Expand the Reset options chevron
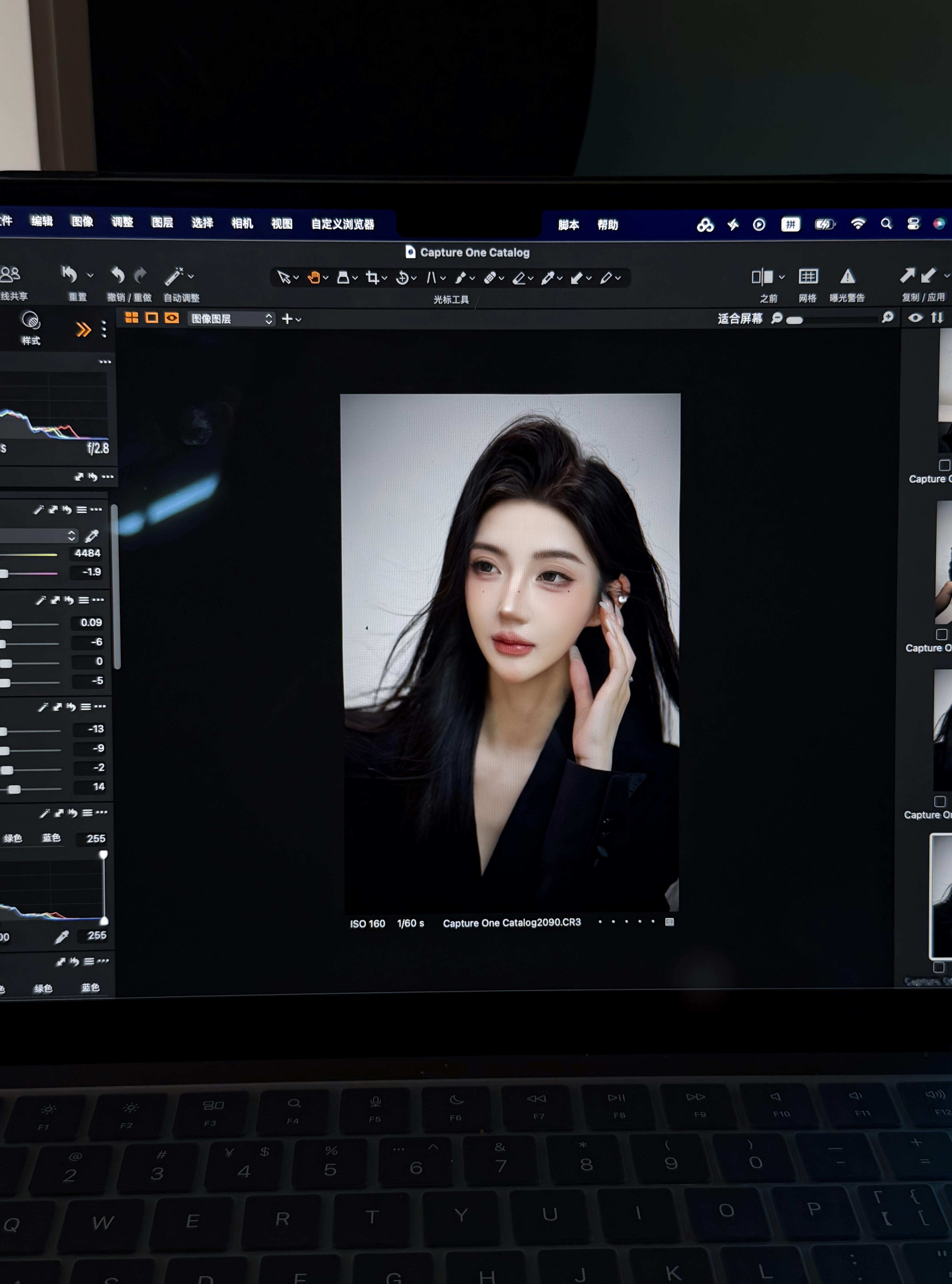The width and height of the screenshot is (952, 1284). pyautogui.click(x=90, y=276)
